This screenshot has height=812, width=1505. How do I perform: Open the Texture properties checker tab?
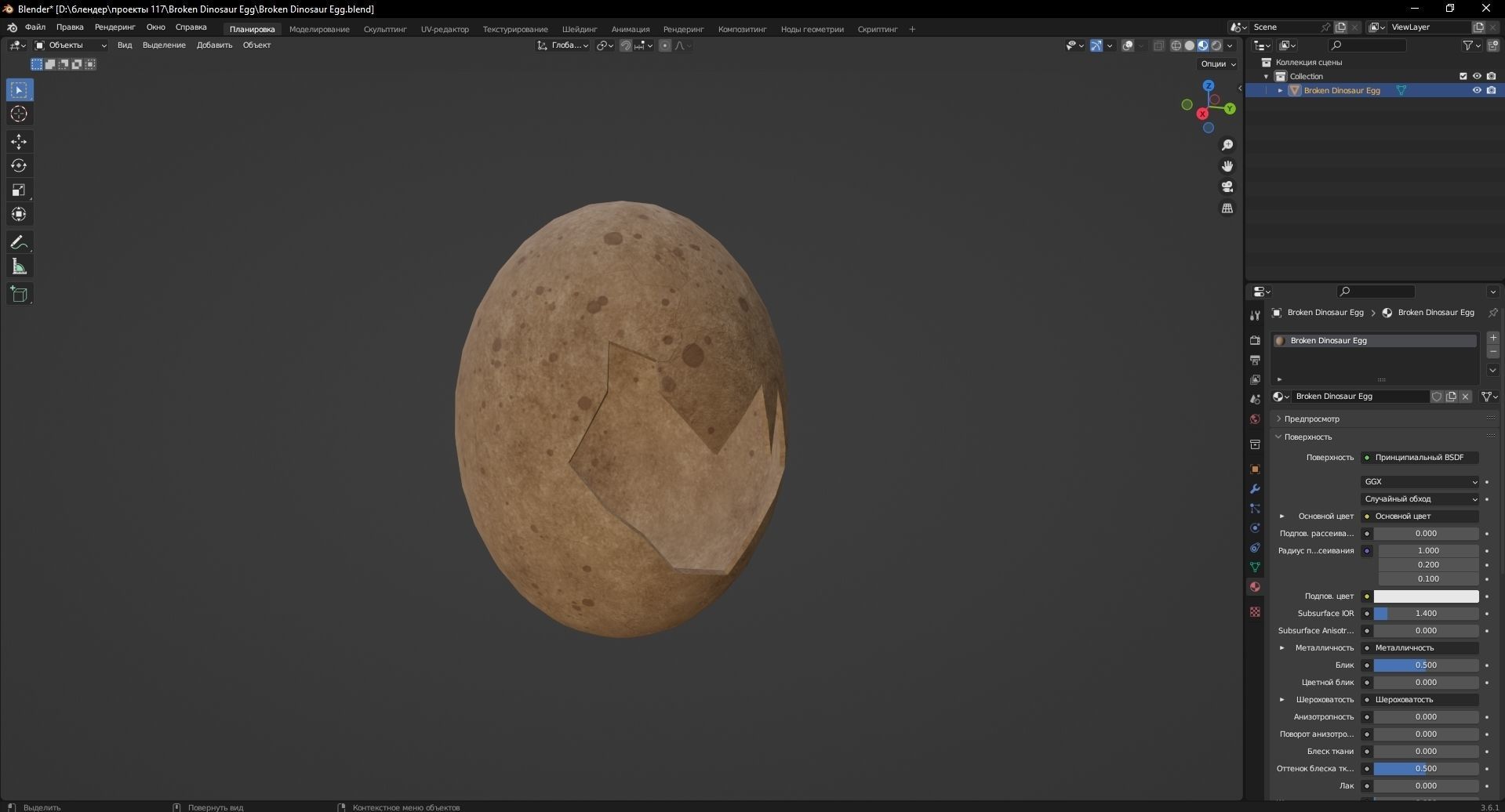pos(1255,611)
